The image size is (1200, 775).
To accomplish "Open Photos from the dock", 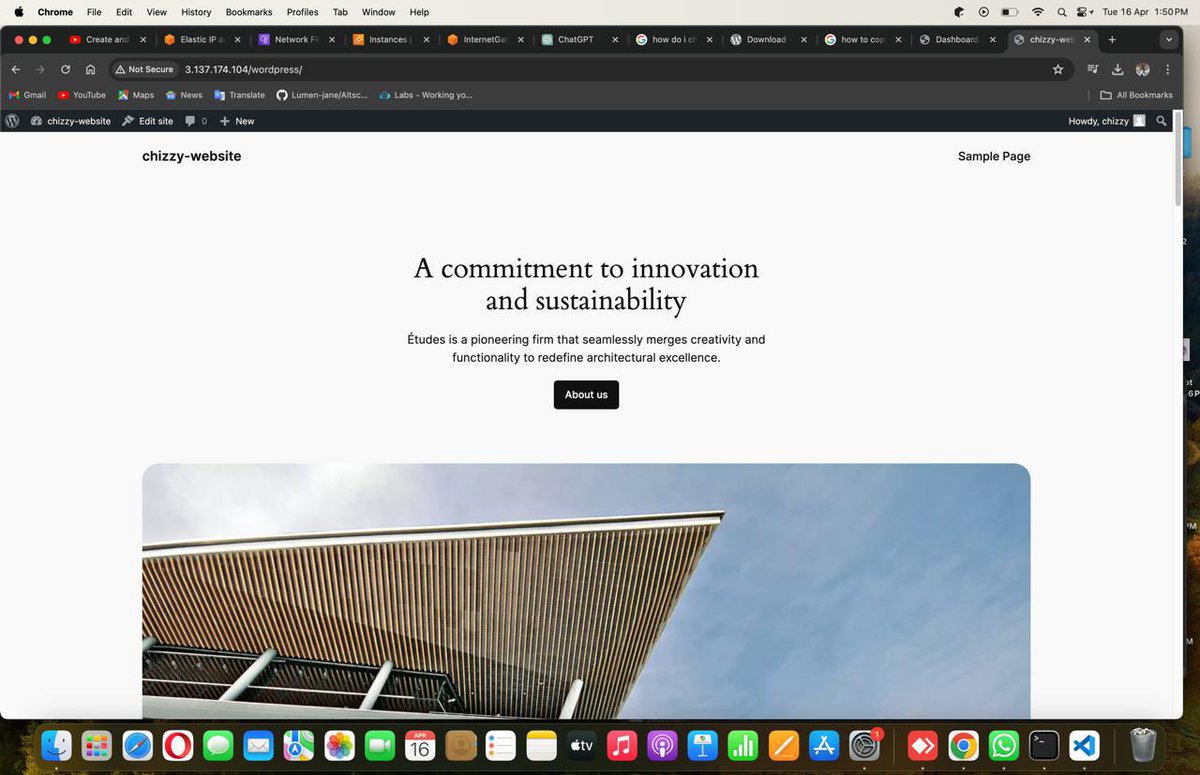I will (339, 745).
